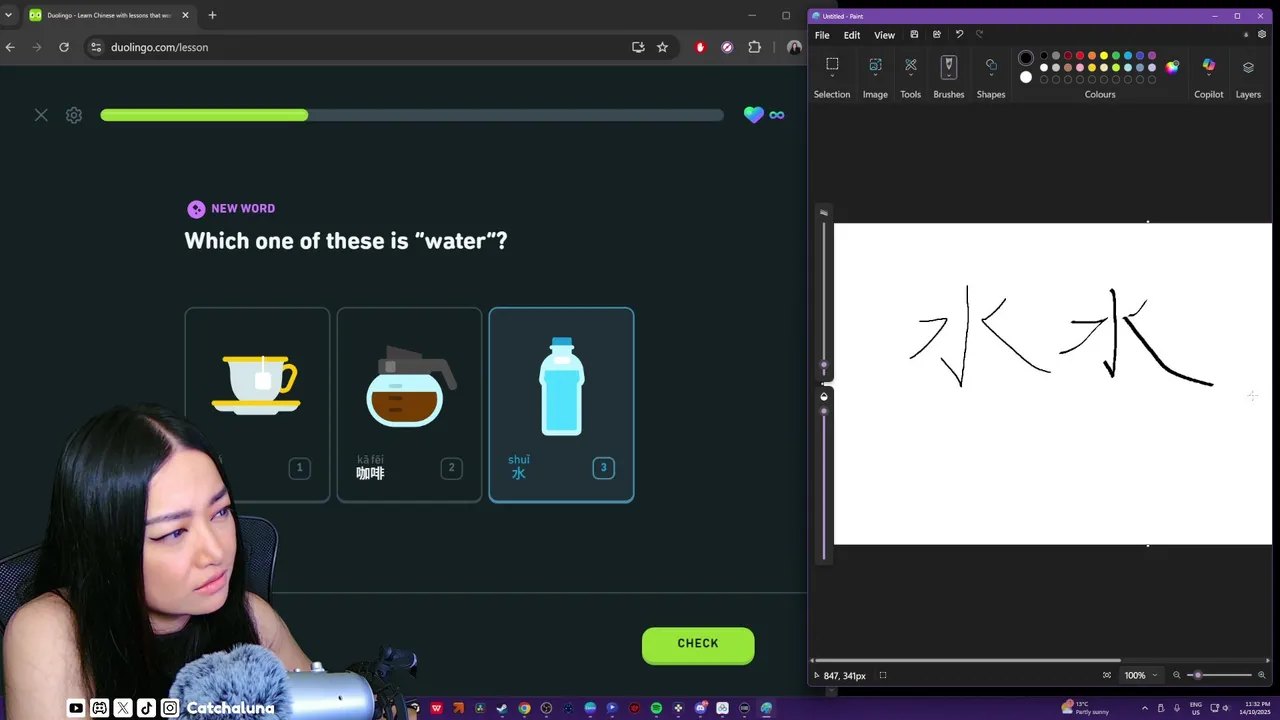This screenshot has height=720, width=1280.
Task: Open Paint settings gear icon
Action: coord(1262,35)
